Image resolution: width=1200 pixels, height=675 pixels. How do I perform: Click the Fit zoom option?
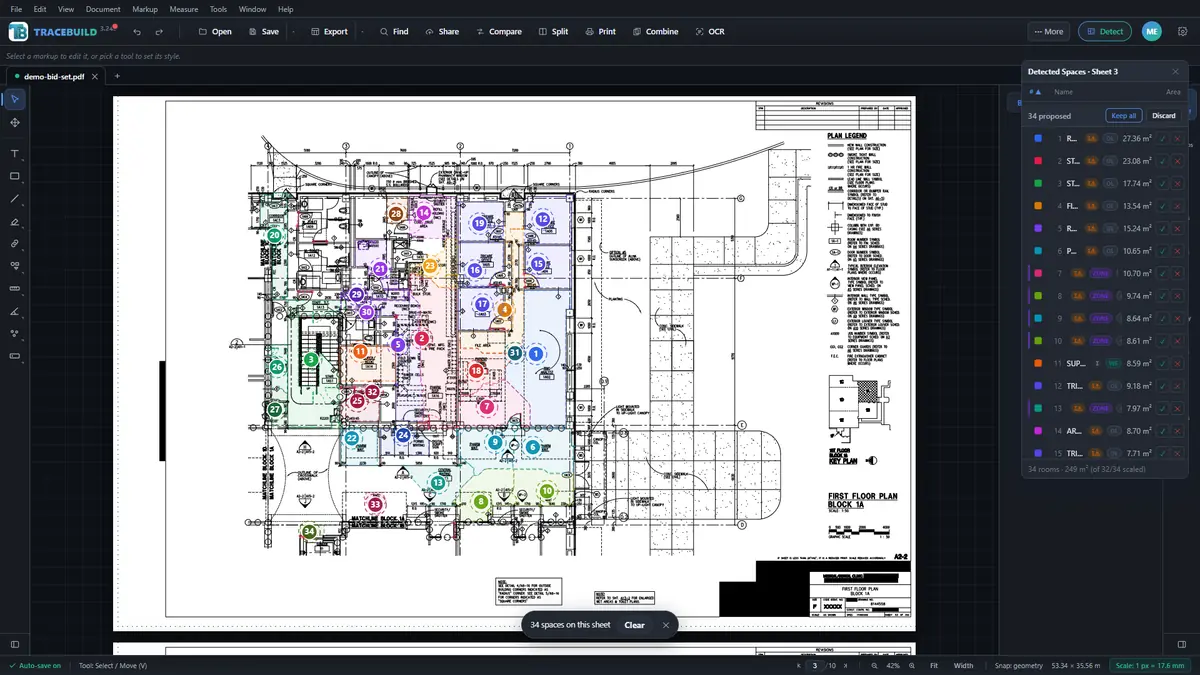[934, 665]
